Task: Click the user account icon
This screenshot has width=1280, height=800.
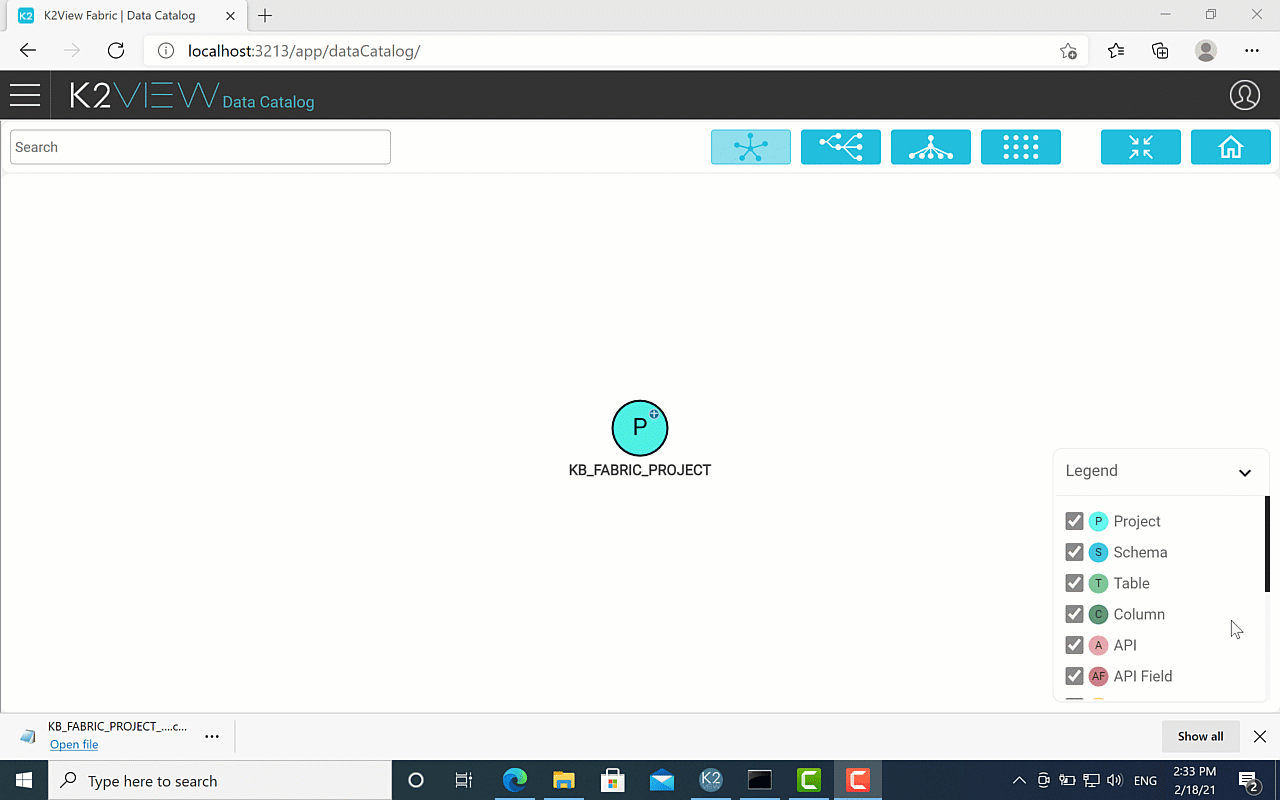Action: click(x=1245, y=95)
